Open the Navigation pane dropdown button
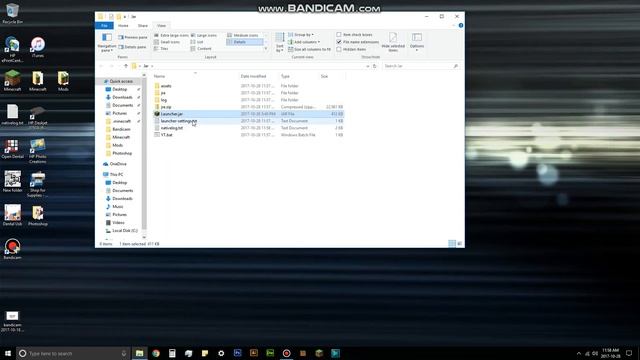 click(x=107, y=42)
